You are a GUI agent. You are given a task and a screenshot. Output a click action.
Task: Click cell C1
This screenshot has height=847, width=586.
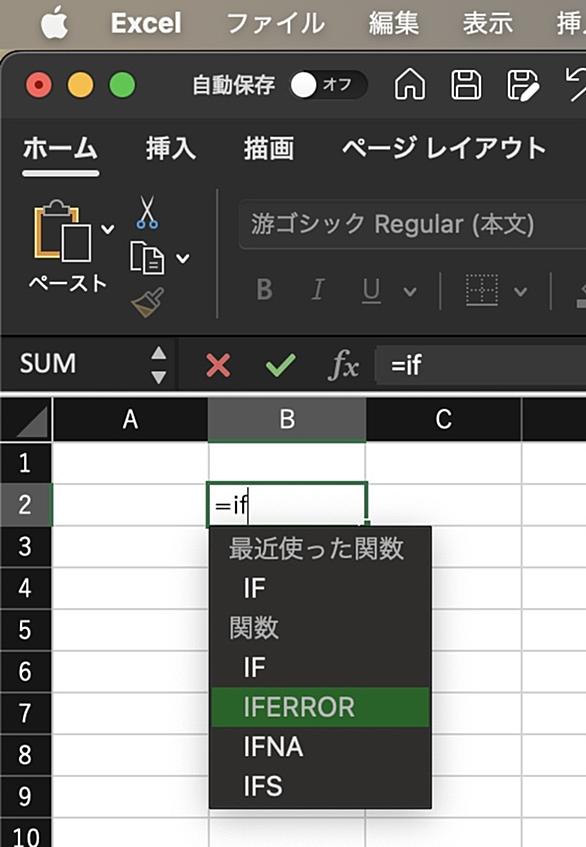[x=443, y=463]
